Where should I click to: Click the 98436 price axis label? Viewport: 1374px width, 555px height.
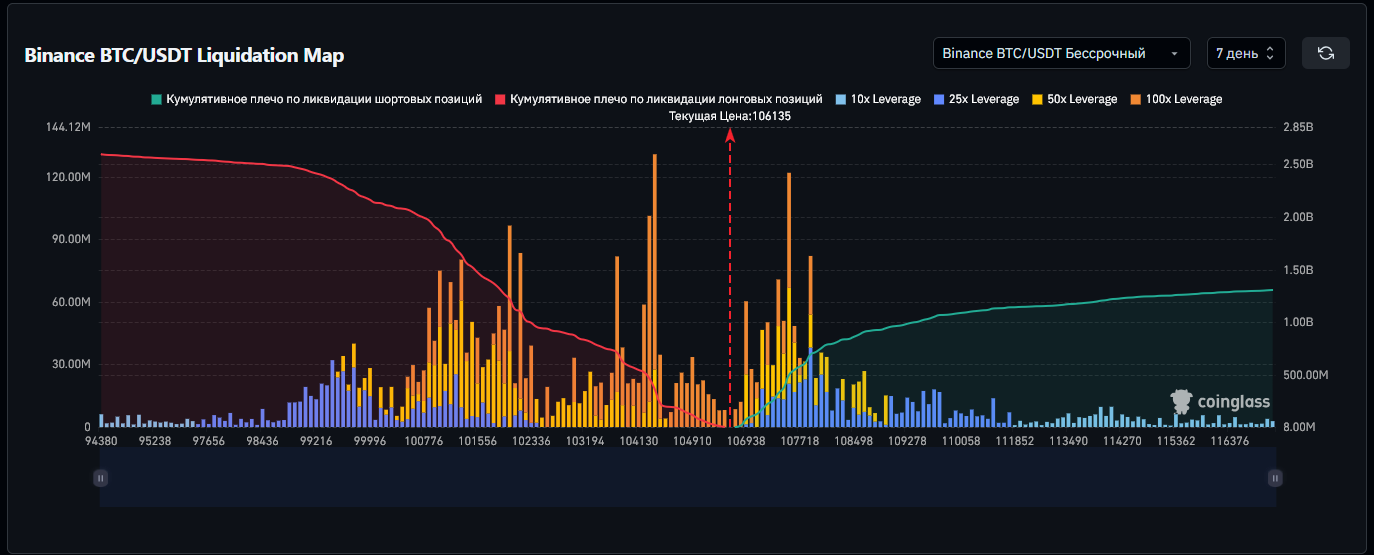coord(262,441)
